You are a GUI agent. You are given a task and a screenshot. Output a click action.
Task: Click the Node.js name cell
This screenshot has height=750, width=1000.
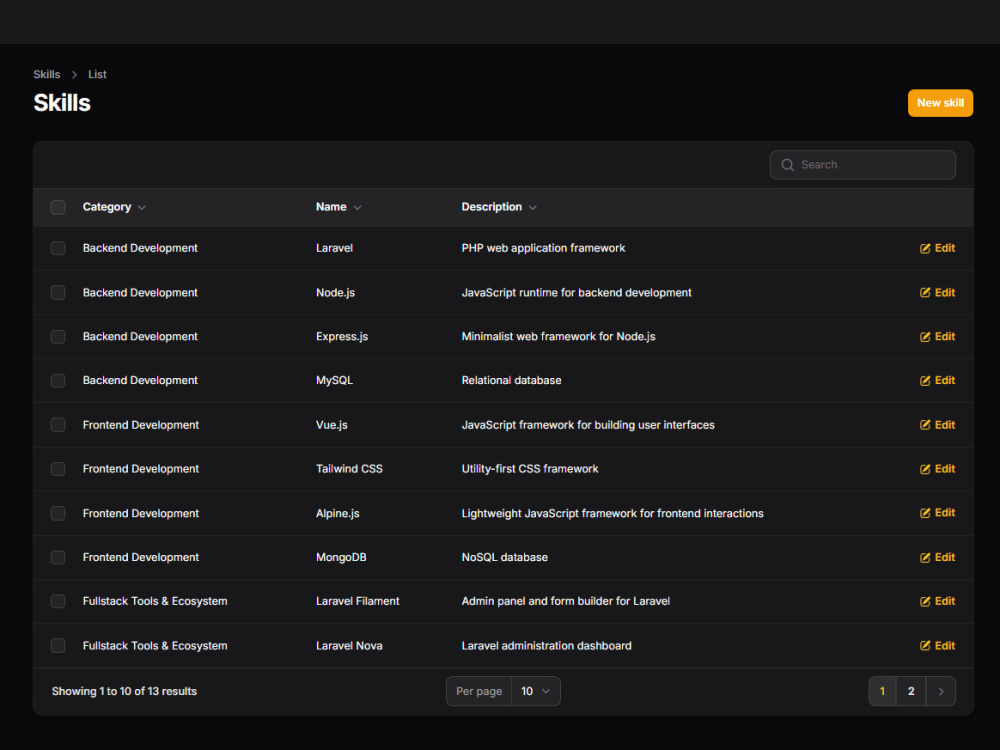(335, 293)
